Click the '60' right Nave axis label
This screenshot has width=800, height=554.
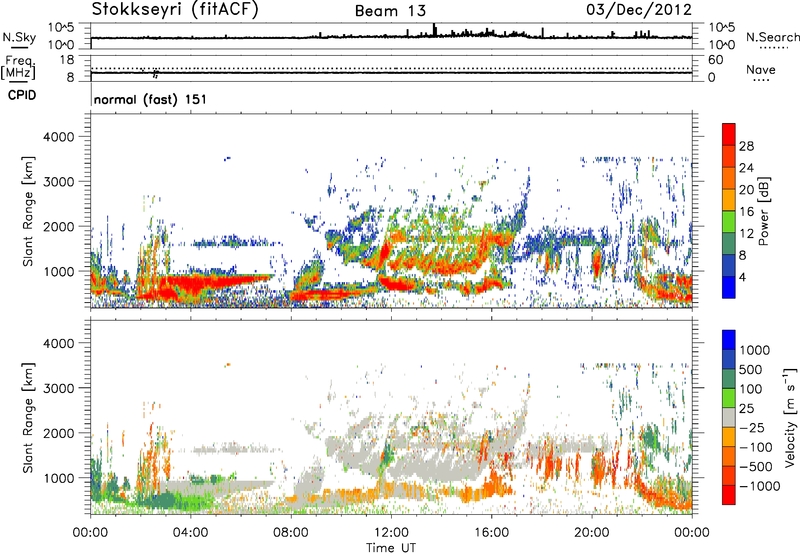tap(715, 60)
